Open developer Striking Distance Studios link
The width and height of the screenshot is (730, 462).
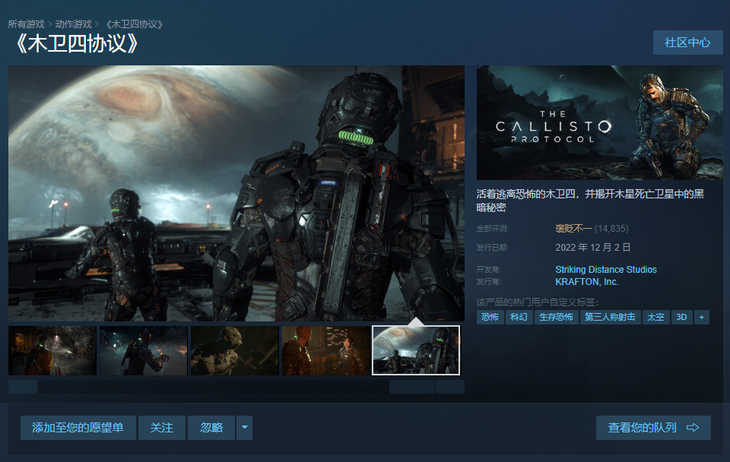pyautogui.click(x=606, y=270)
